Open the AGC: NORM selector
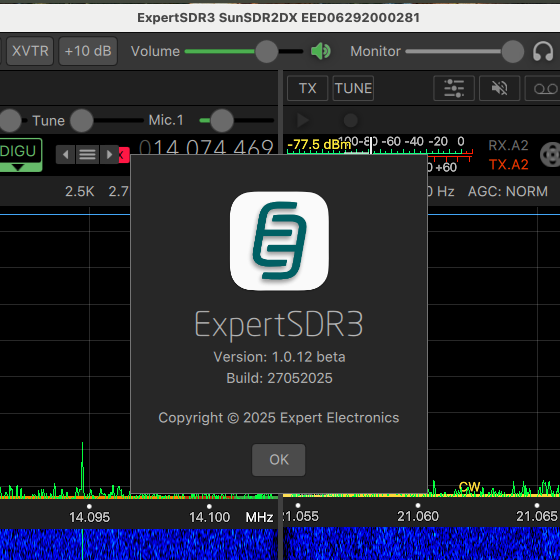The width and height of the screenshot is (560, 560). point(508,191)
